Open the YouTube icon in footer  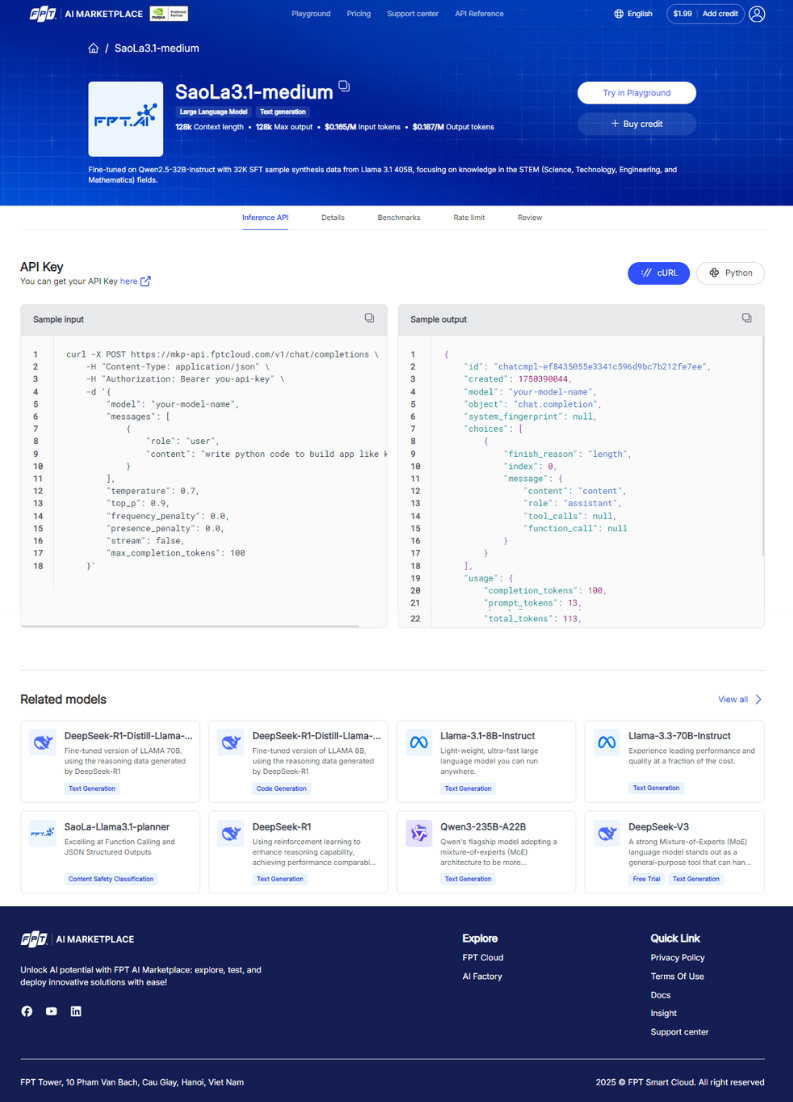tap(51, 1011)
